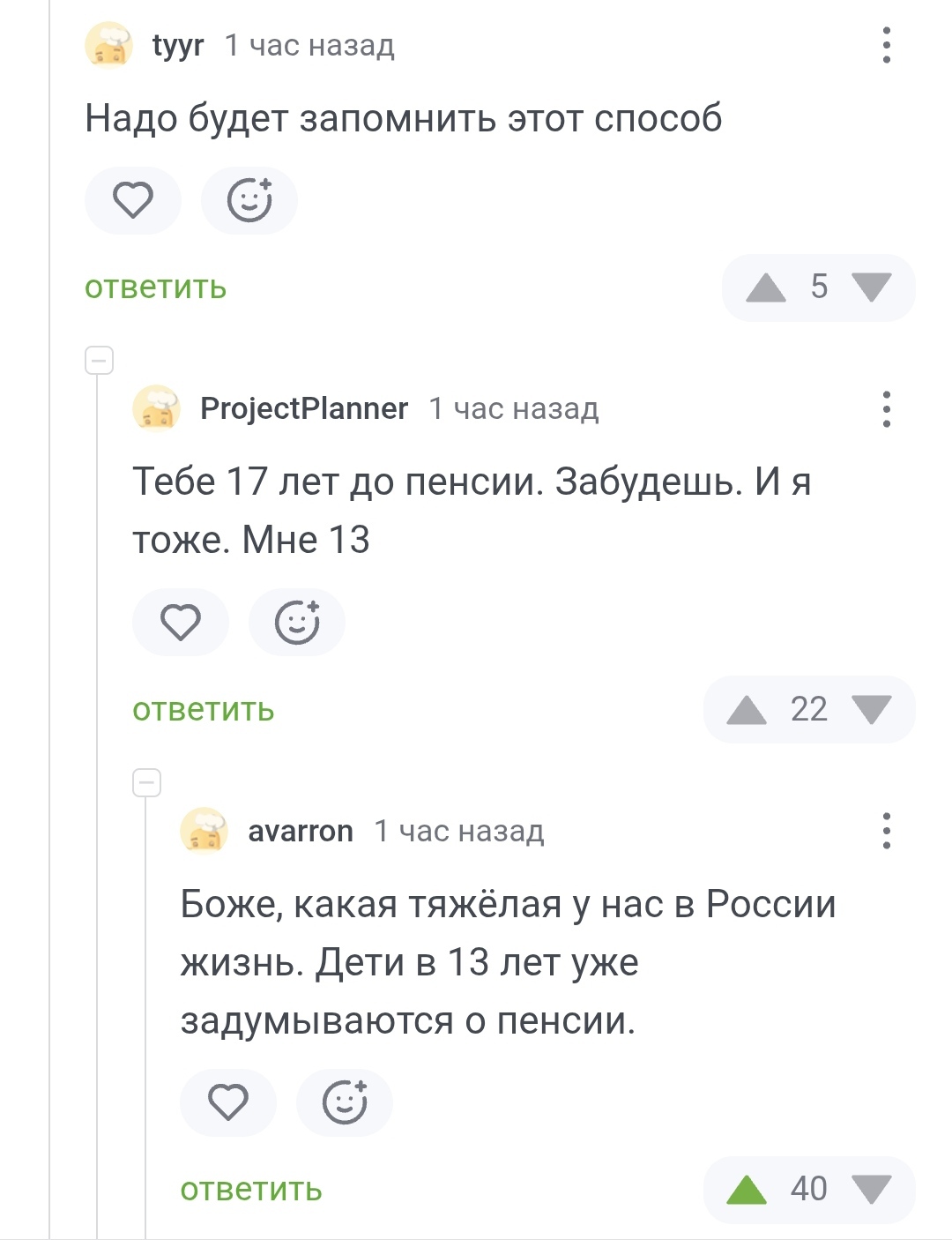Open the options menu on ProjectPlanner's comment

point(886,409)
